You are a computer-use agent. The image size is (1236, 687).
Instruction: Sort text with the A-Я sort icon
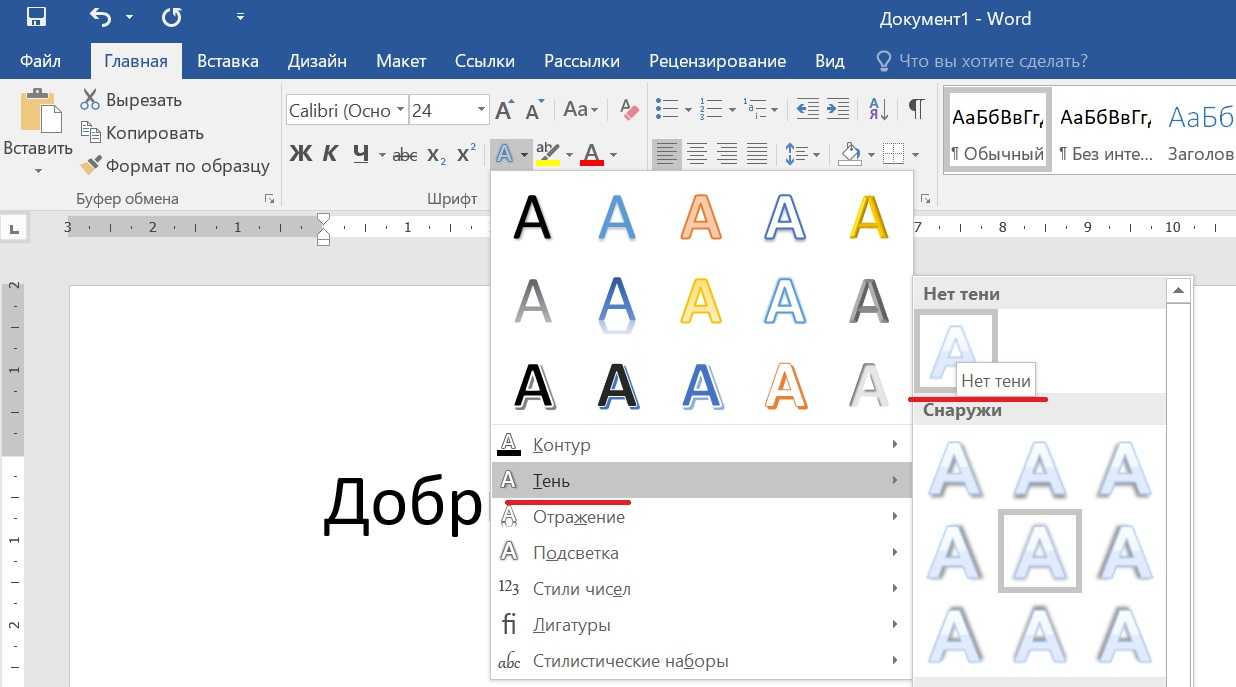pyautogui.click(x=880, y=109)
